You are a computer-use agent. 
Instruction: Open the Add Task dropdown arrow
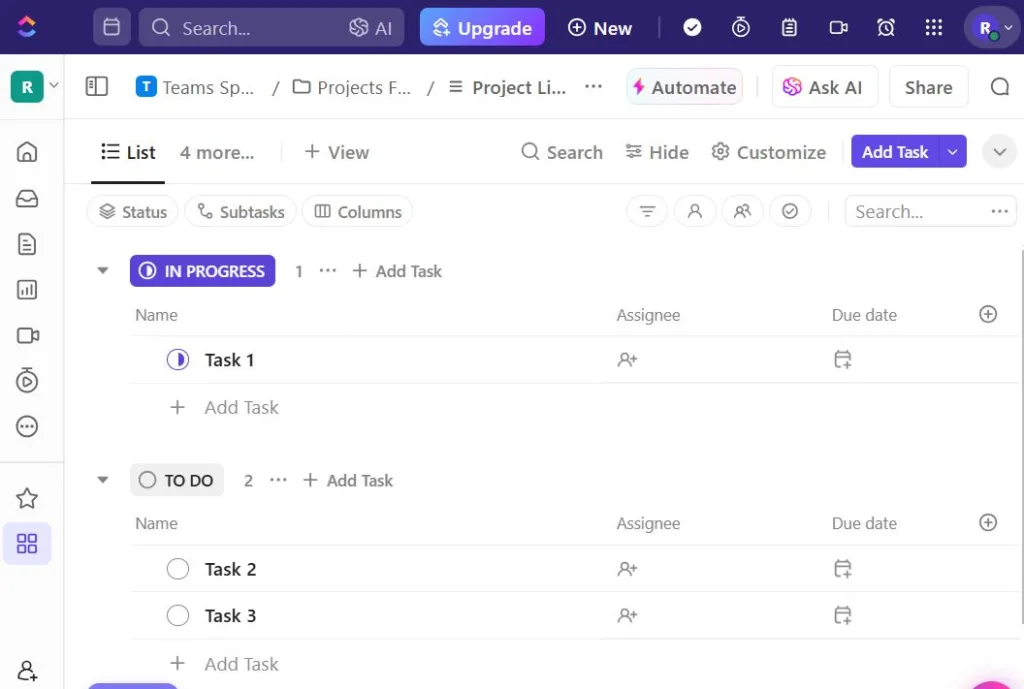[953, 152]
